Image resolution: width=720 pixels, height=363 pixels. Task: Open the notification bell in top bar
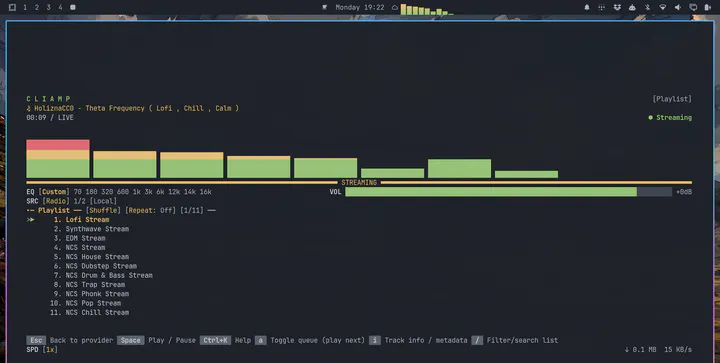click(x=587, y=7)
